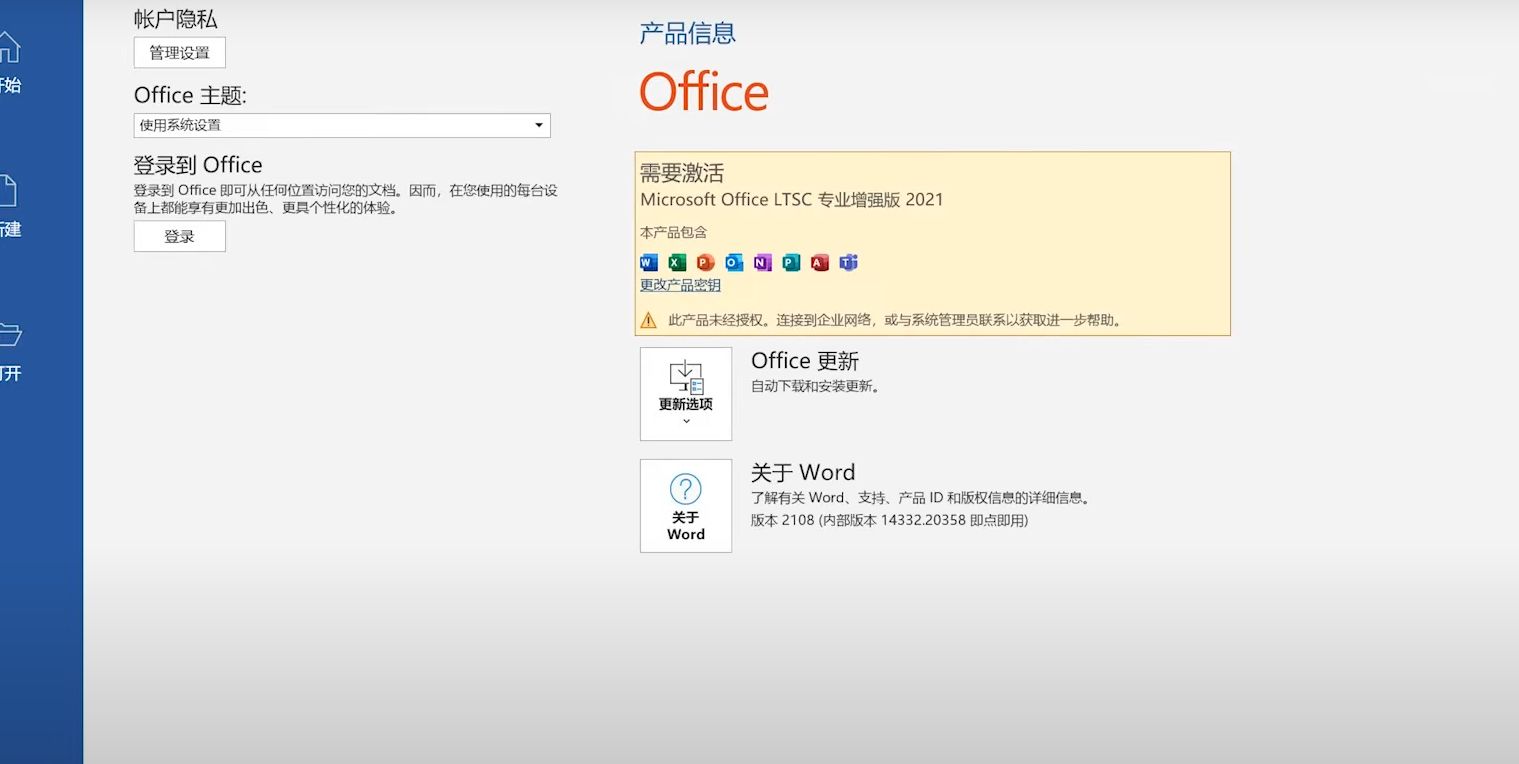This screenshot has height=764, width=1519.
Task: Click the Outlook app icon in product list
Action: [x=734, y=263]
